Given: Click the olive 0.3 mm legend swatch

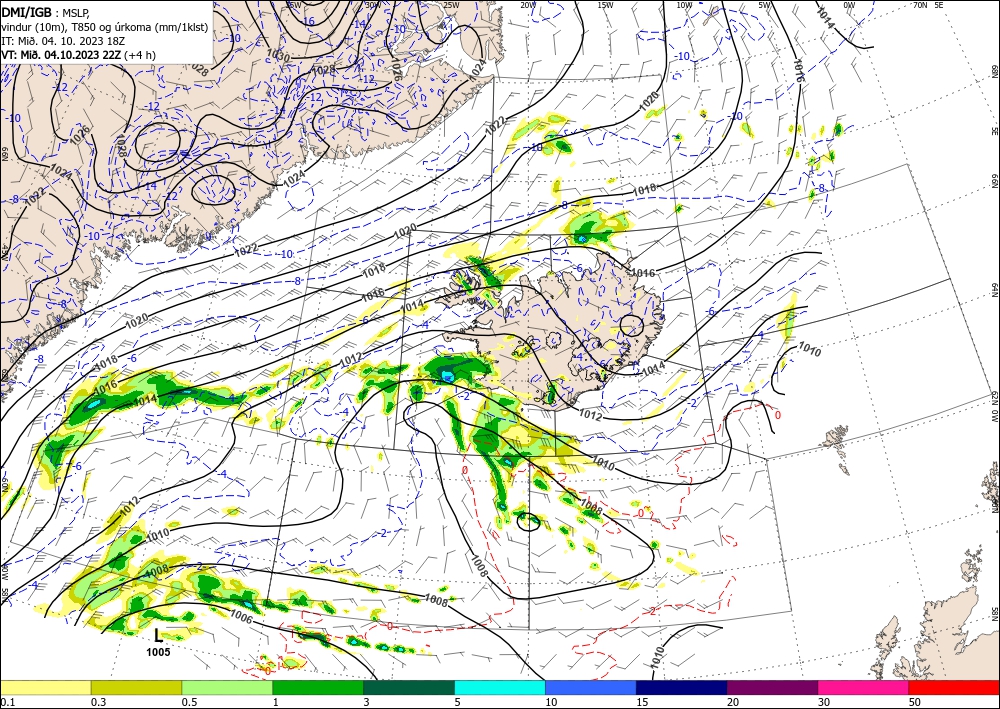Looking at the screenshot, I should [x=136, y=687].
